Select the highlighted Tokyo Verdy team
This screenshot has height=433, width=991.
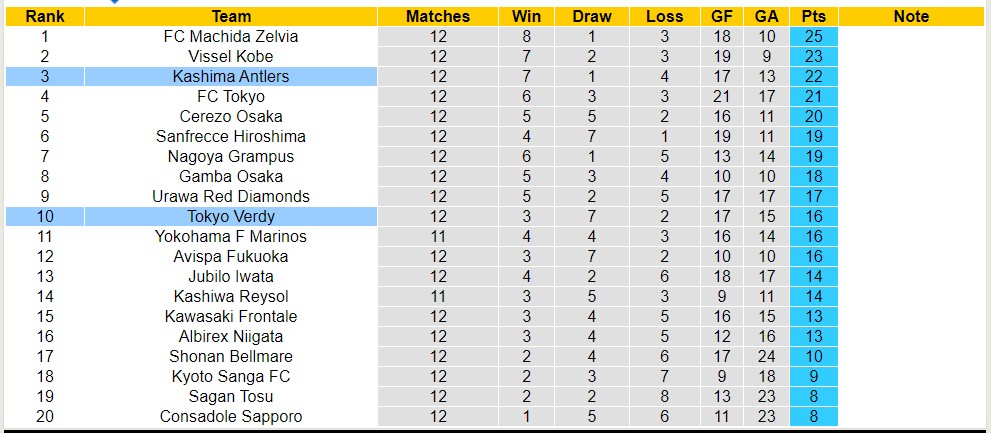point(231,216)
